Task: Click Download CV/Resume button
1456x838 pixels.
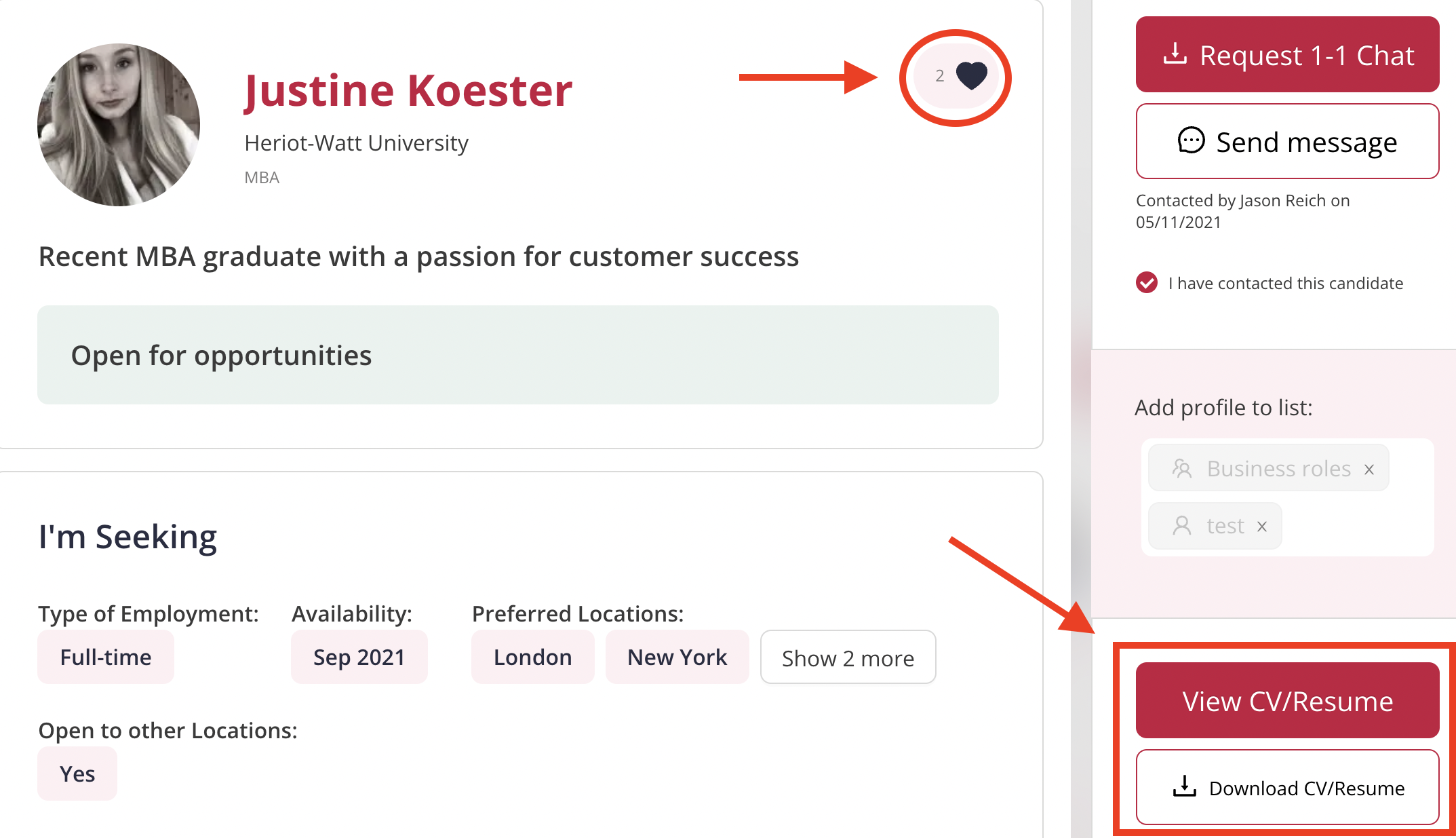Action: pos(1287,787)
